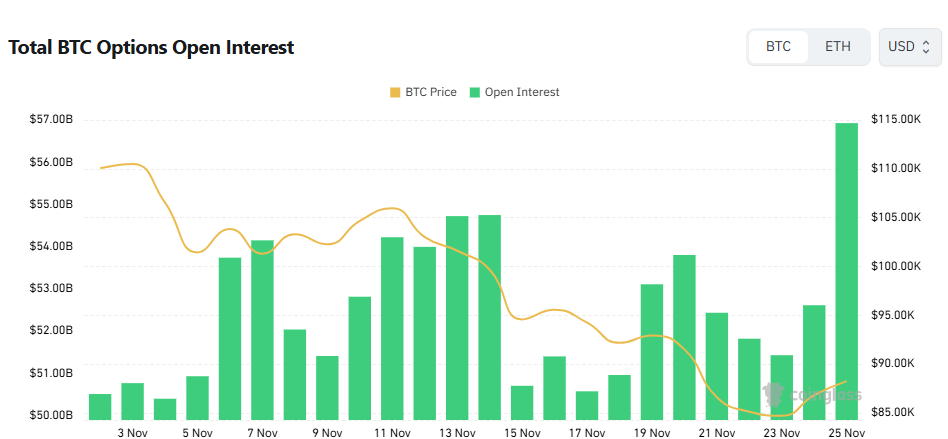Toggle the BTC Price legend label
This screenshot has width=948, height=439.
coord(431,92)
